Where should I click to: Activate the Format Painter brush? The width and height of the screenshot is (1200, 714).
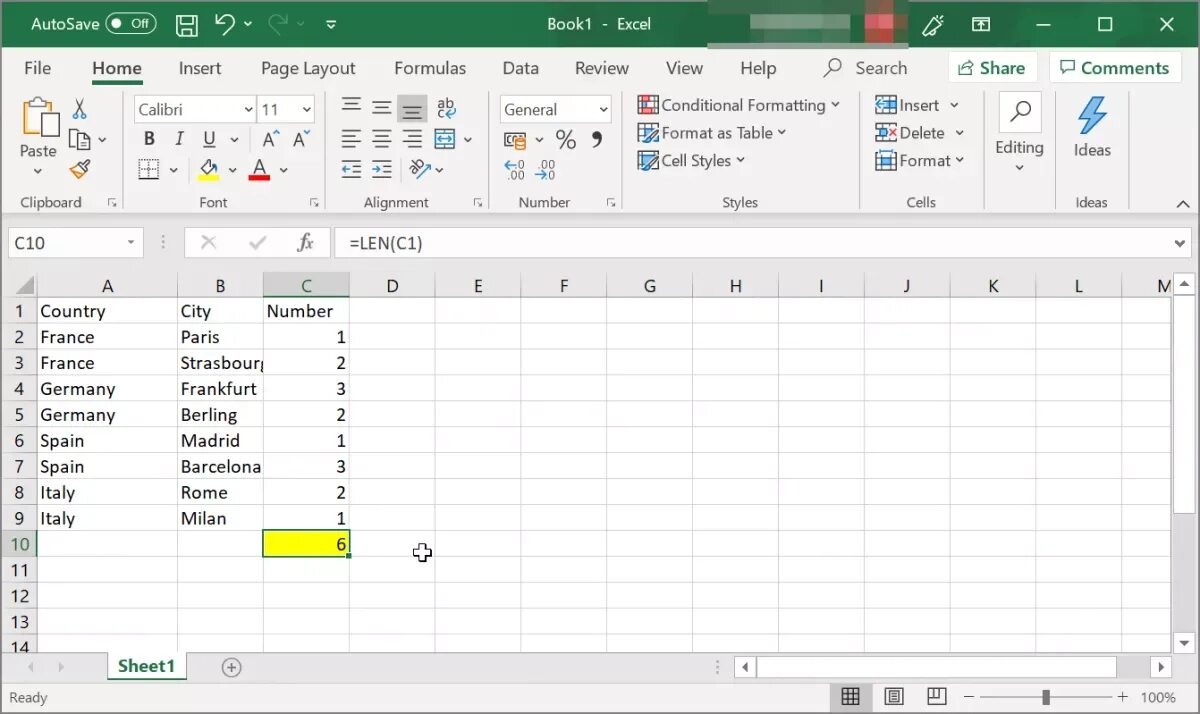click(80, 169)
